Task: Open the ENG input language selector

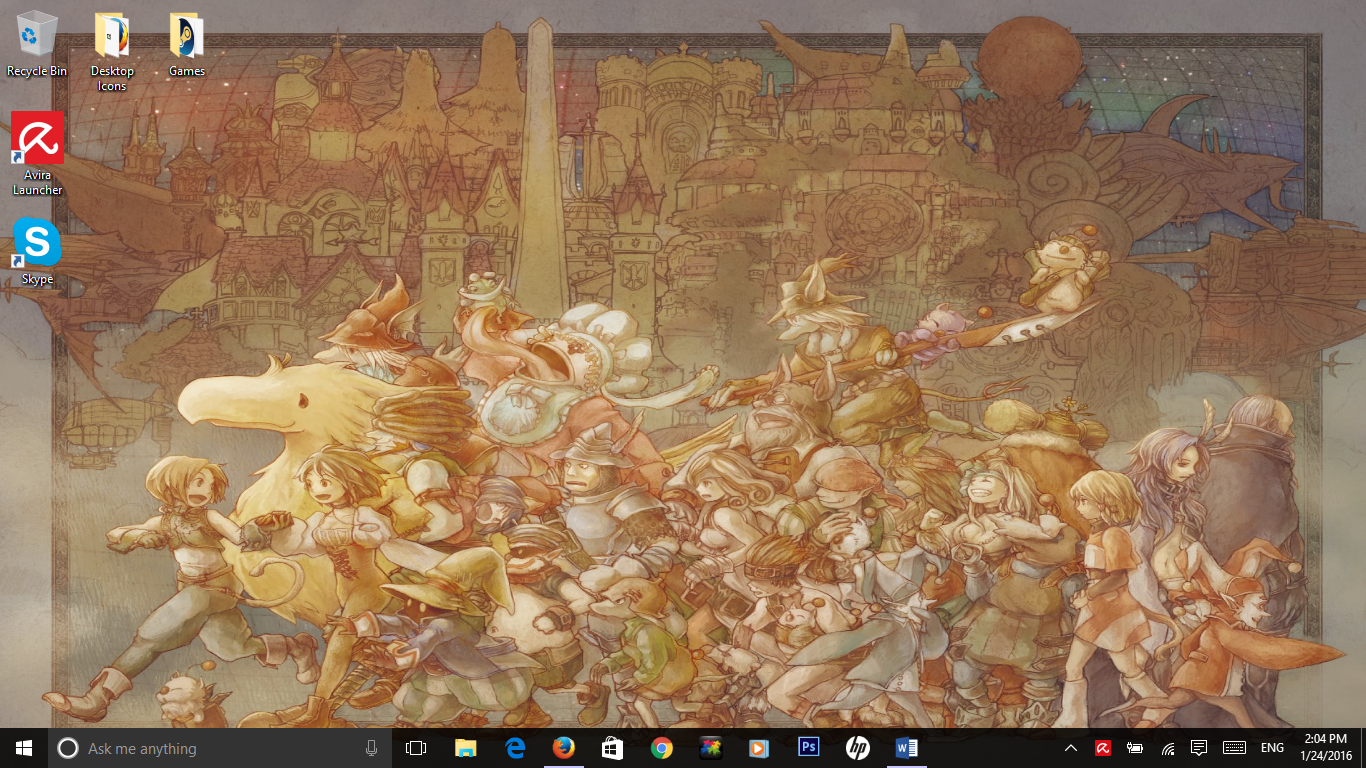Action: [x=1272, y=748]
